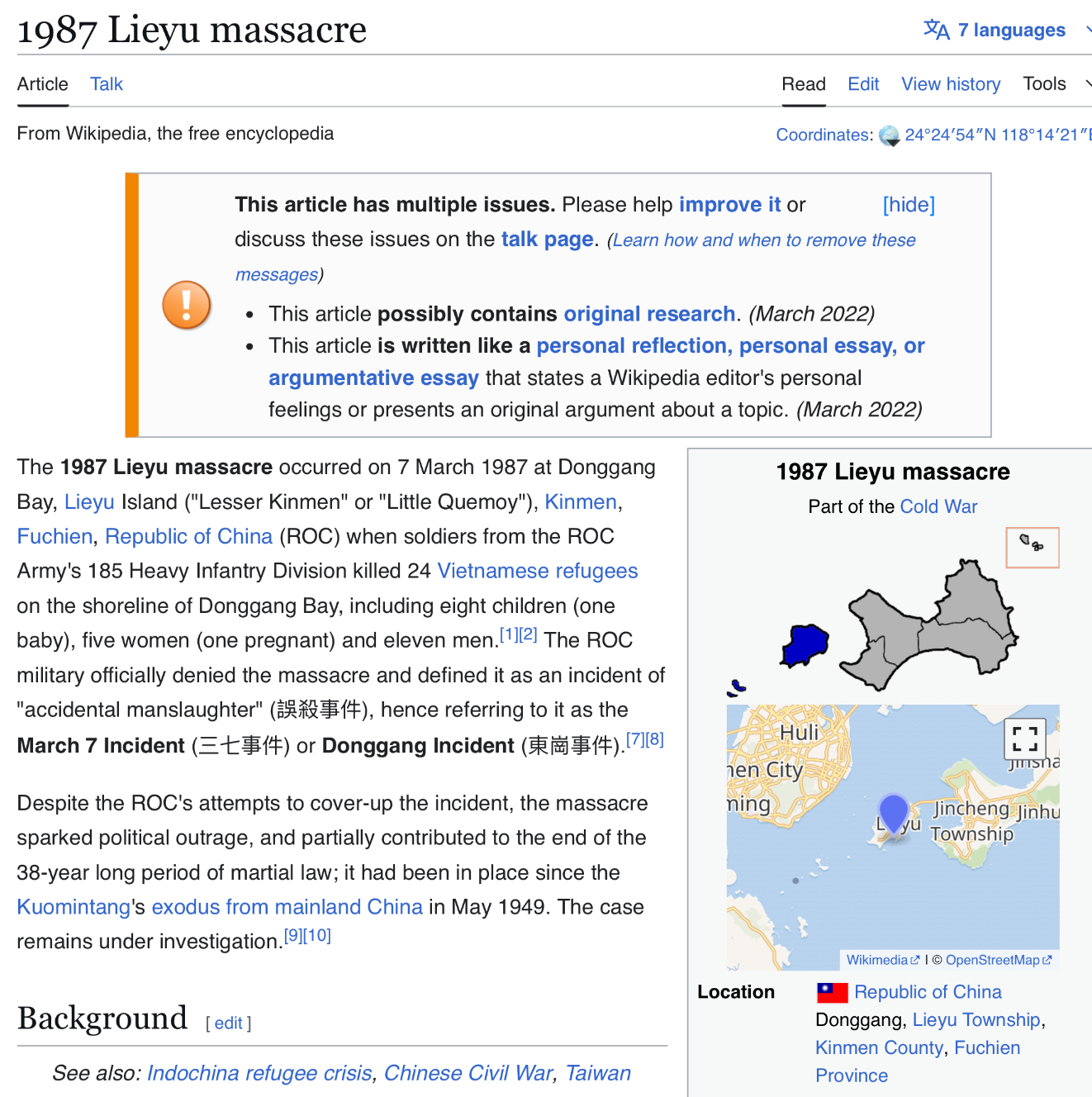Screen dimensions: 1092x1097
Task: Click the Kinmen County link
Action: [879, 1047]
